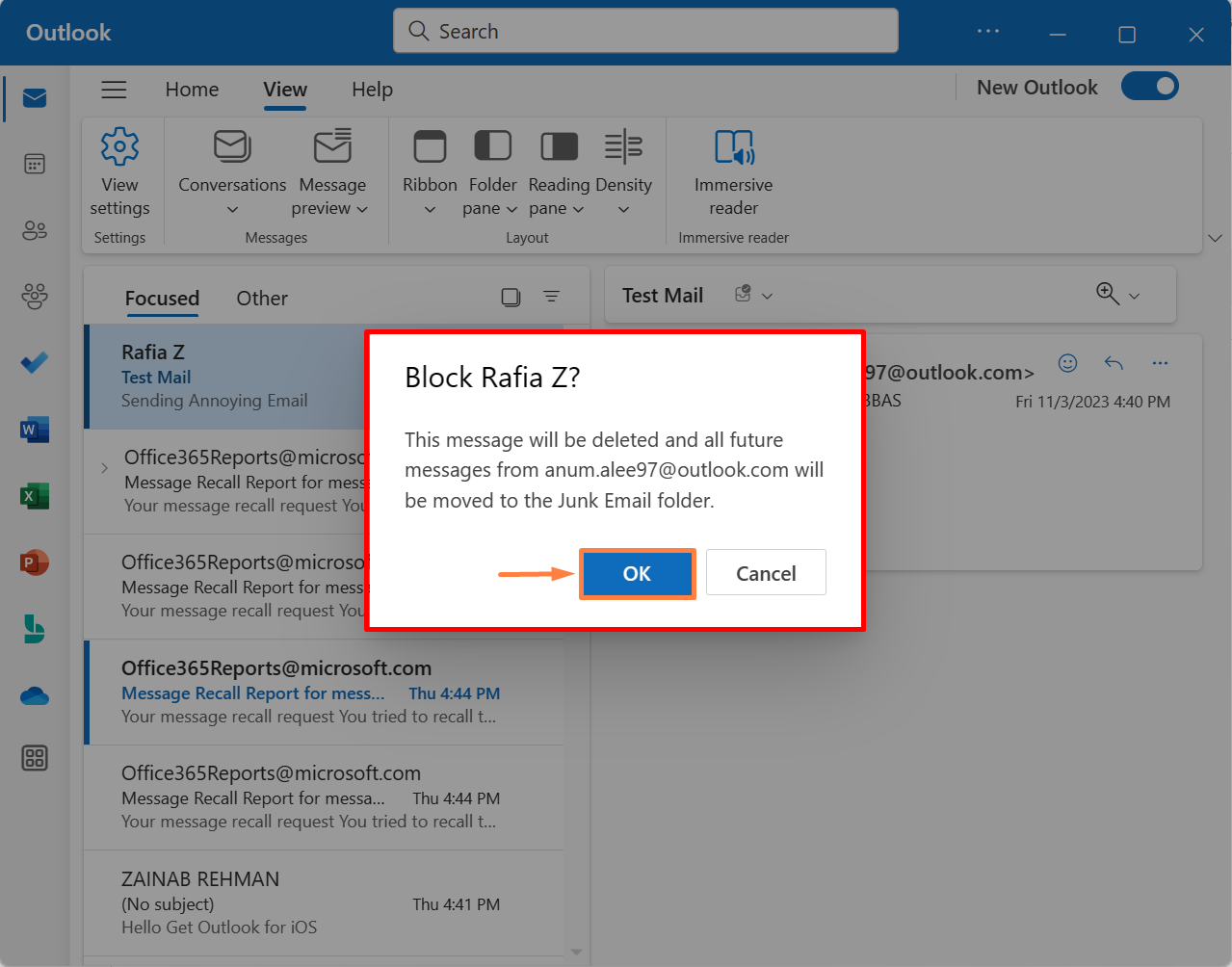This screenshot has height=967, width=1232.
Task: Expand Reading pane dropdown chevron
Action: point(578,209)
